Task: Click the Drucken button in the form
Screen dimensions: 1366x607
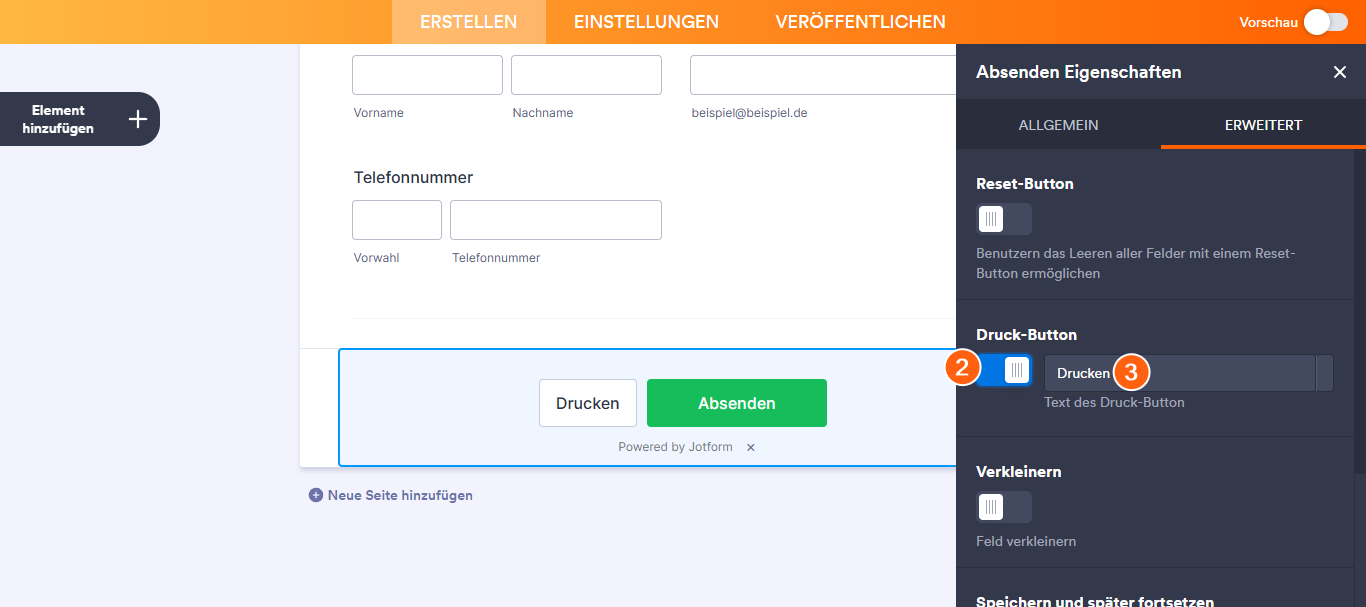Action: click(588, 403)
